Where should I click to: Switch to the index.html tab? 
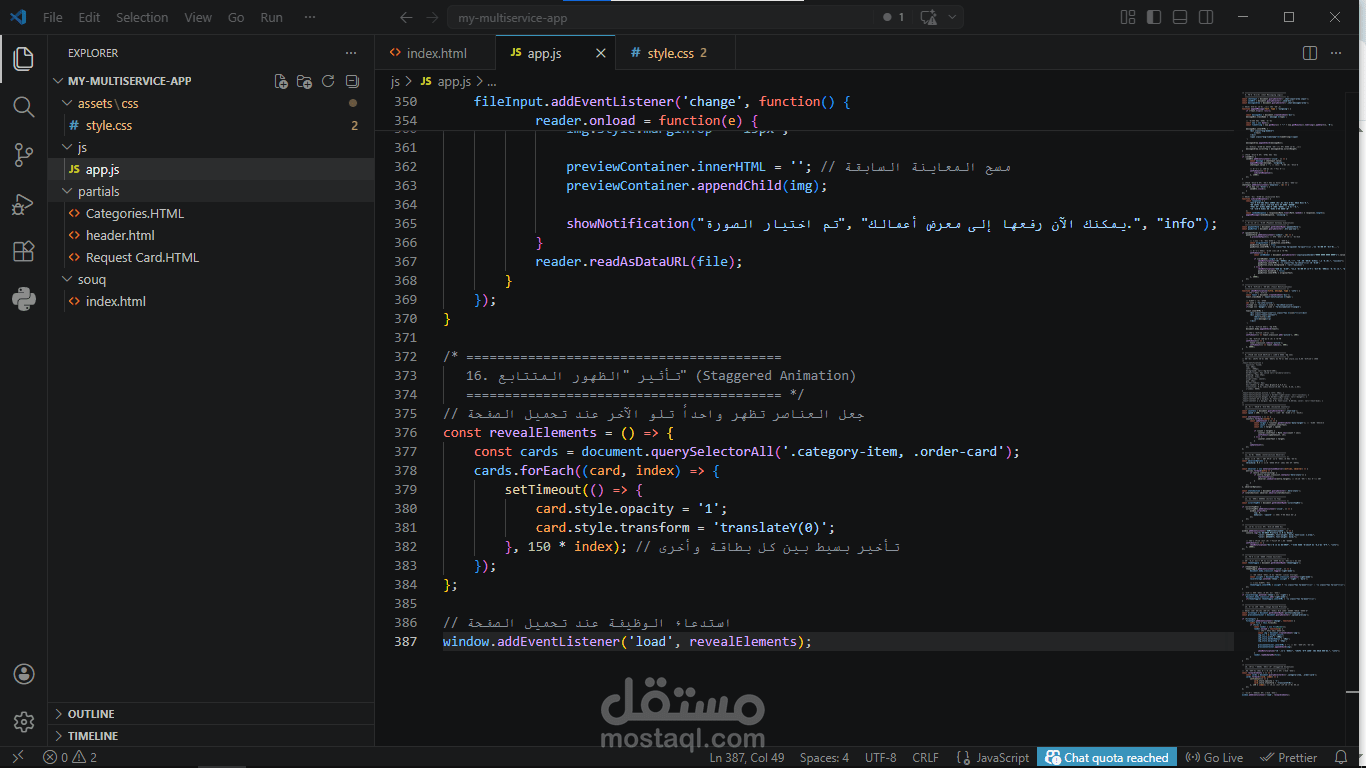pos(436,53)
